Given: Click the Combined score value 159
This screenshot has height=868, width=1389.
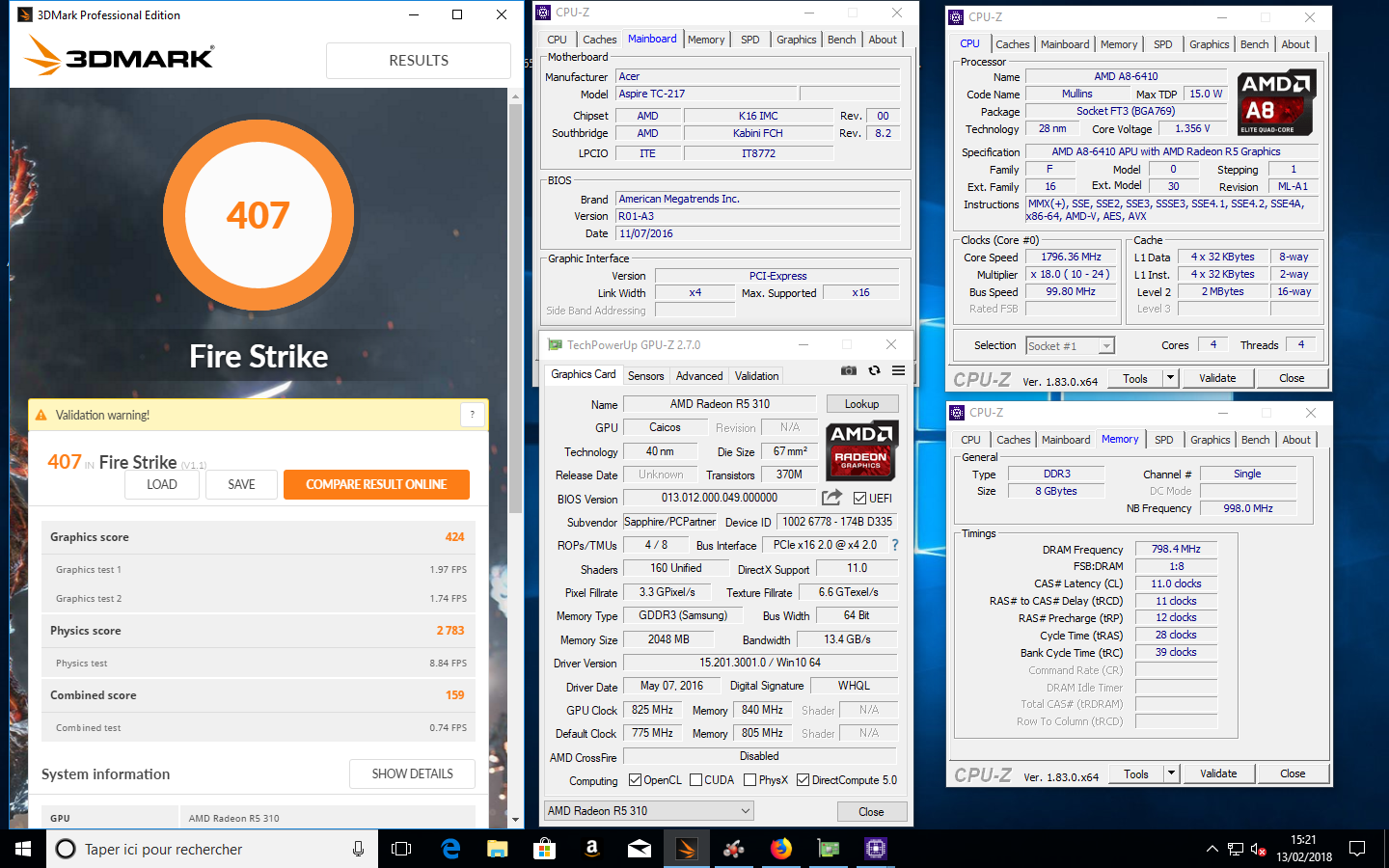Looking at the screenshot, I should pos(454,695).
